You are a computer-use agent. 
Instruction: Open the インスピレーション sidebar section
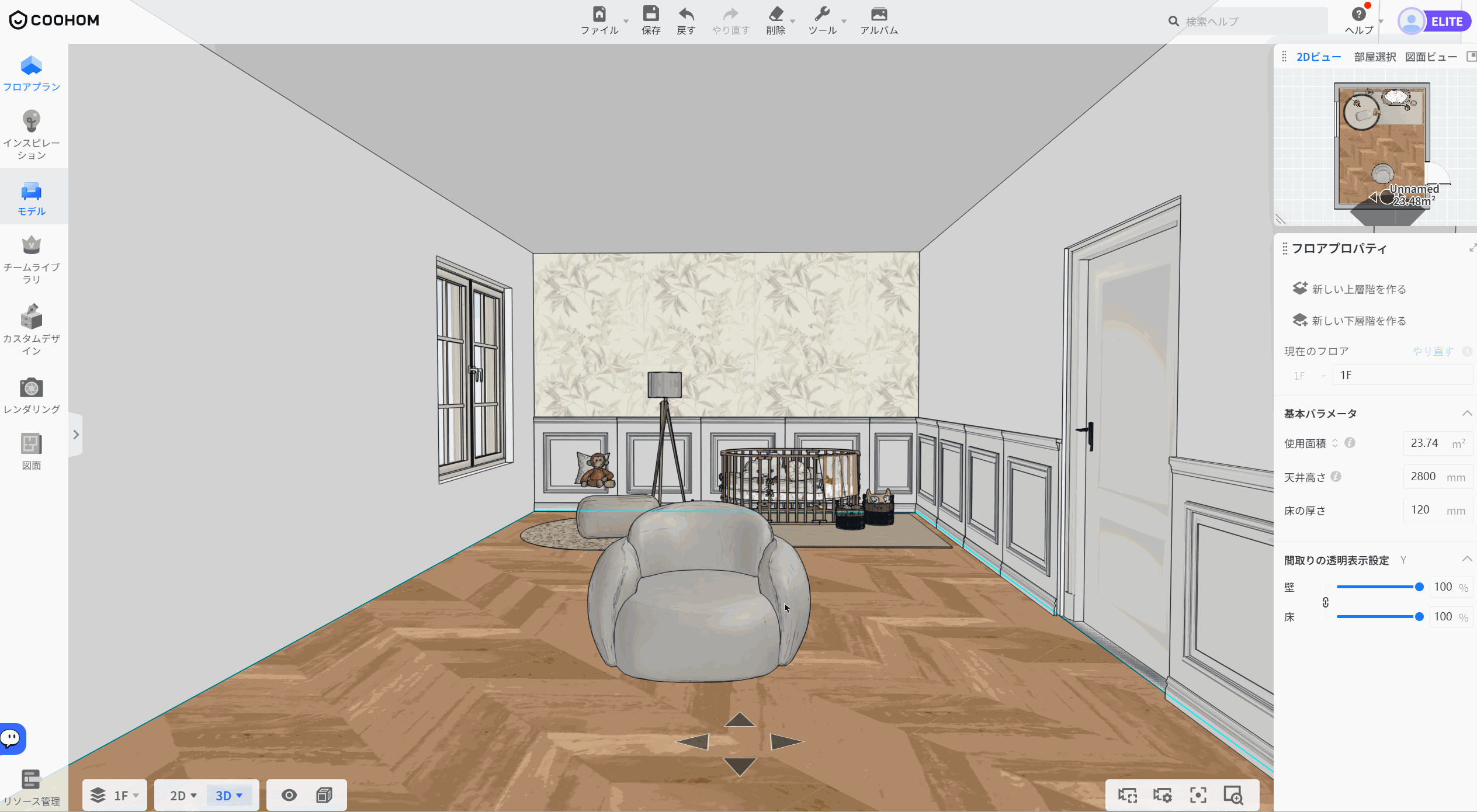pos(32,136)
